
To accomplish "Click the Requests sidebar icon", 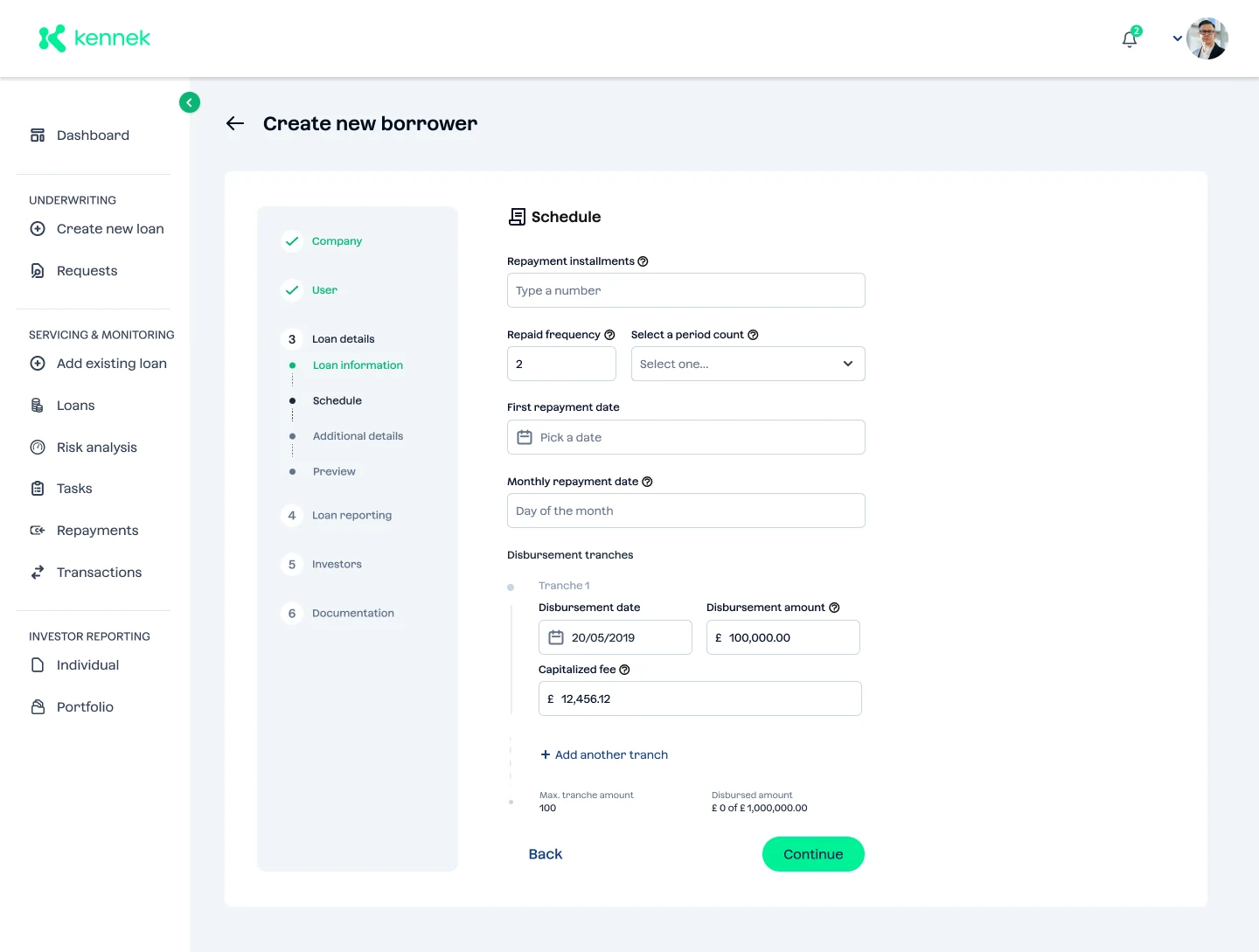I will tap(38, 271).
